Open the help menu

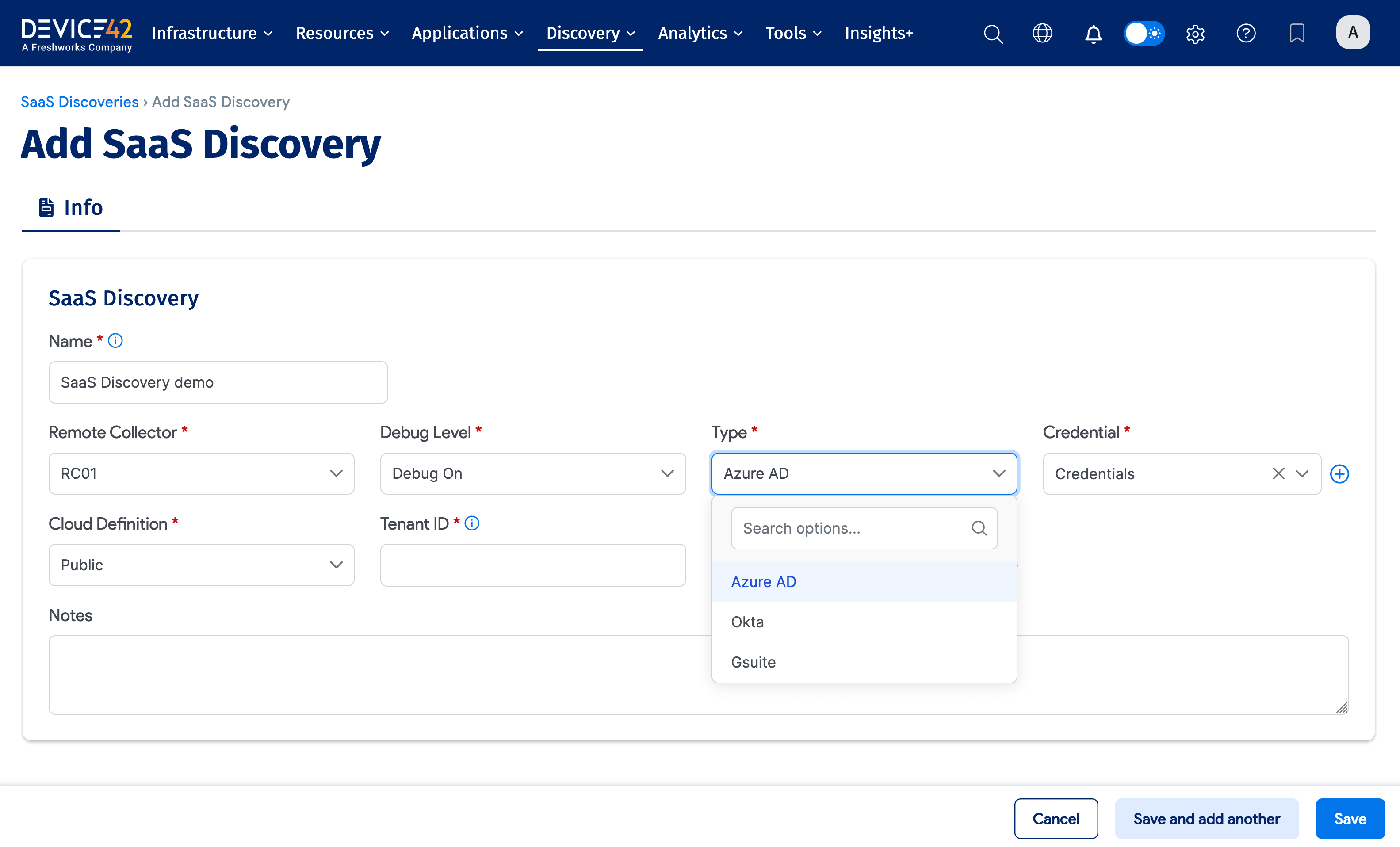[1246, 34]
